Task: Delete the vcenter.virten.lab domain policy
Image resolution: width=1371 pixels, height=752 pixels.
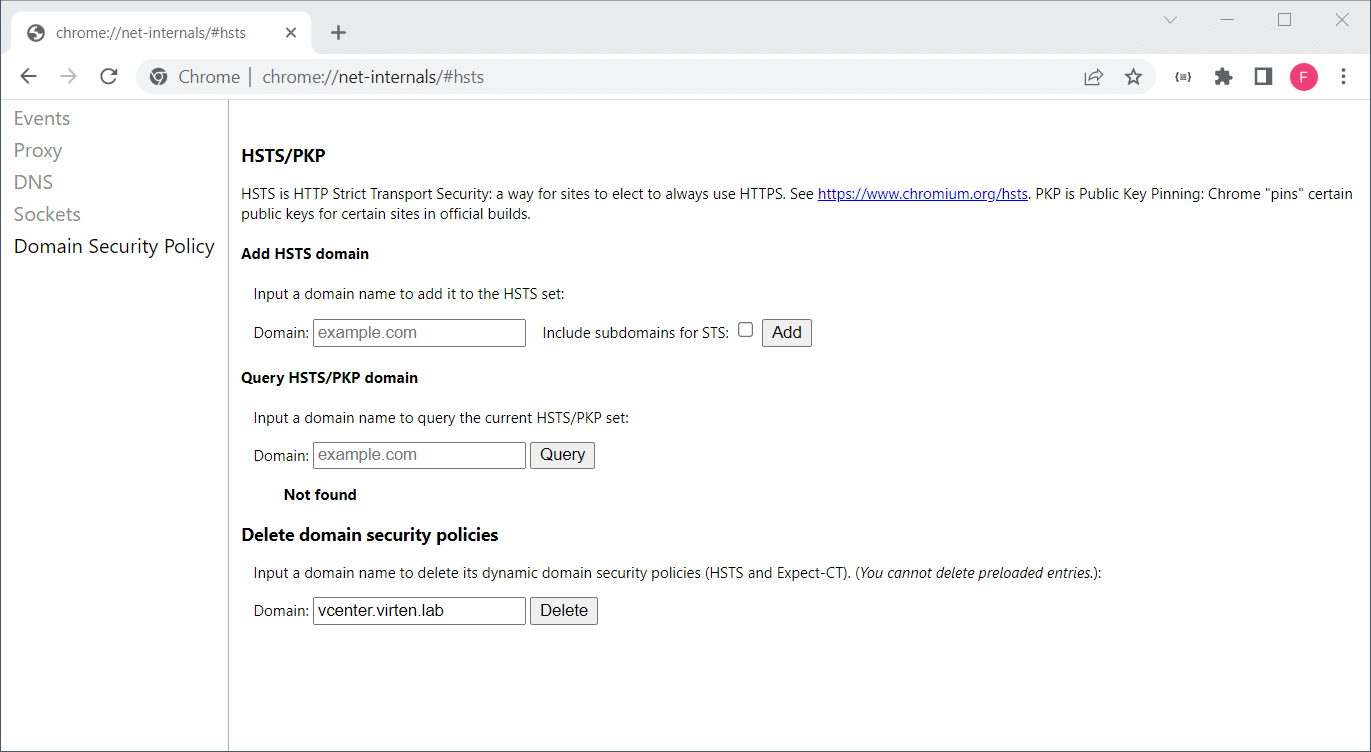Action: coord(564,611)
